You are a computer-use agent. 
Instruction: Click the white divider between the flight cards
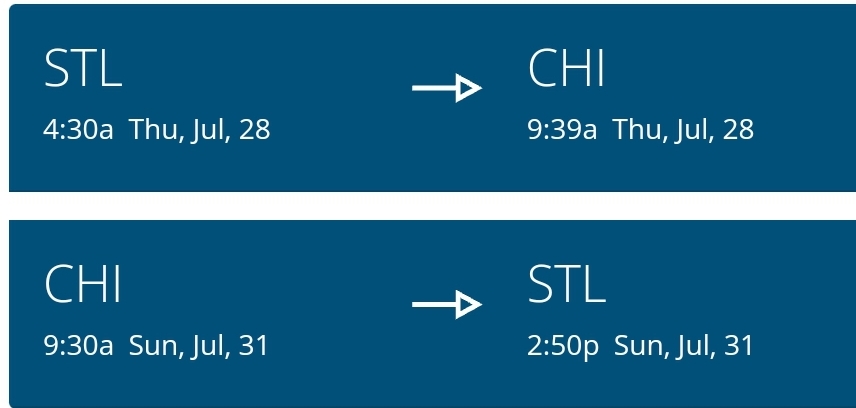(428, 205)
